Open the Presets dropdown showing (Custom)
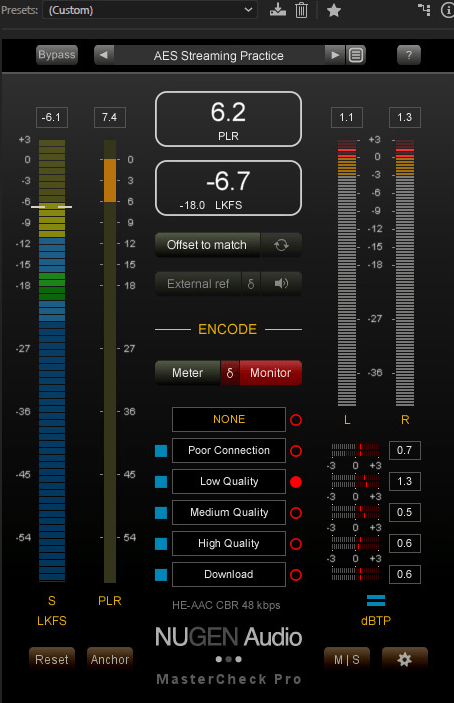 [x=150, y=10]
